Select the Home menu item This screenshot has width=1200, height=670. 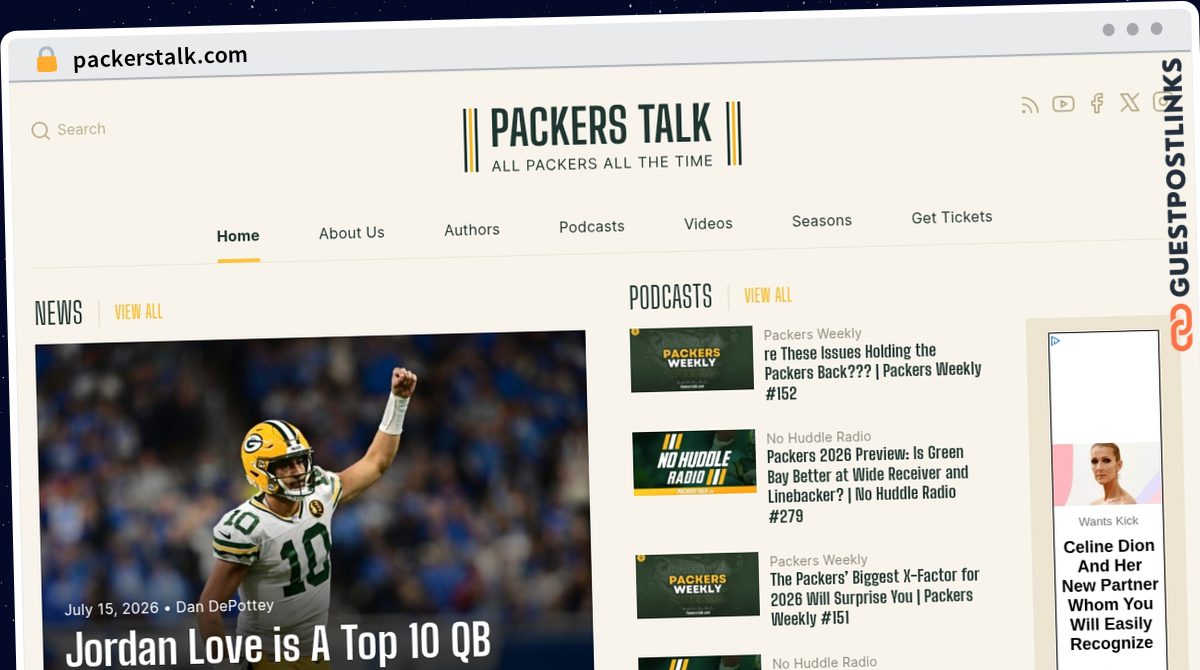[x=238, y=236]
